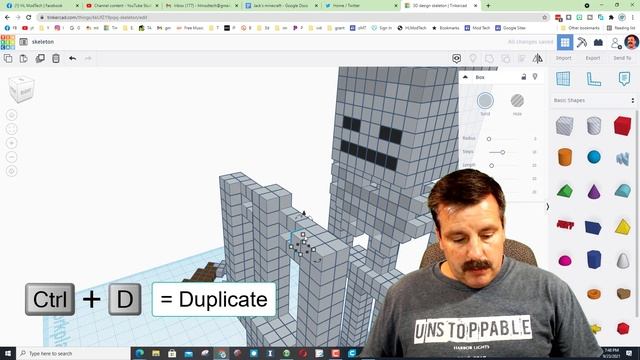The height and width of the screenshot is (360, 640).
Task: Redo the undone action
Action: 88,58
